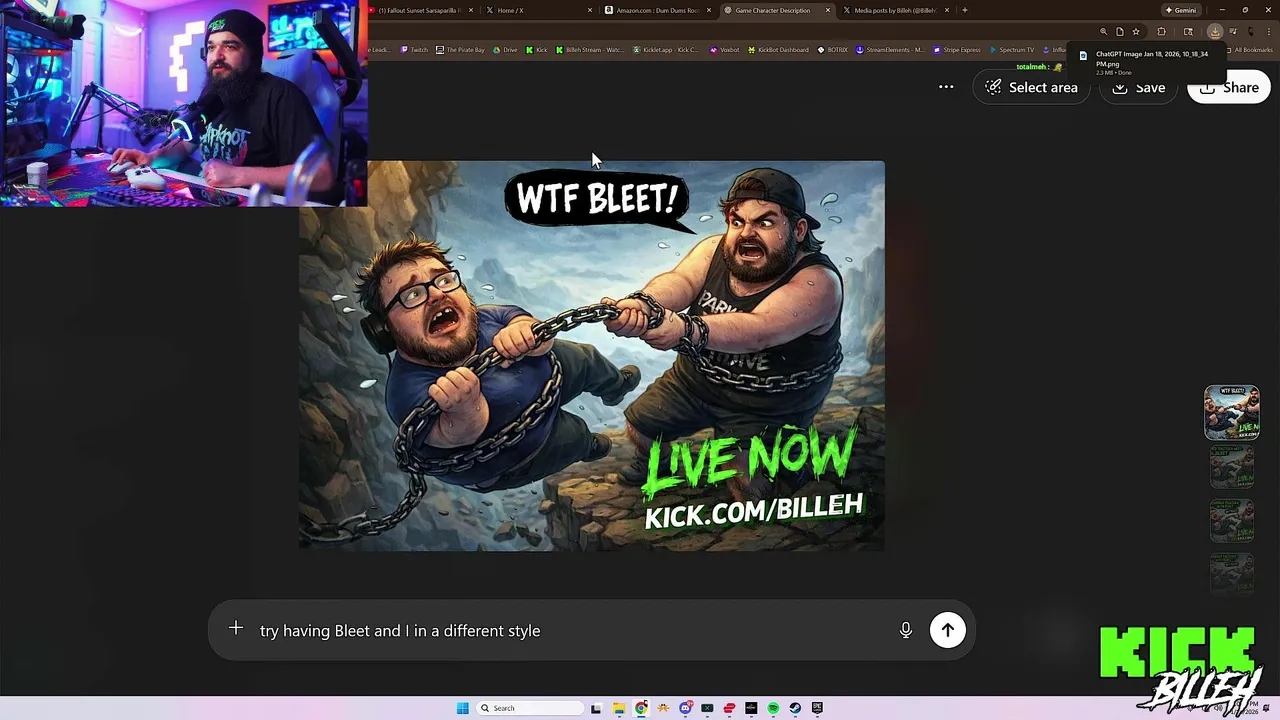Open the Windows Start menu
Image resolution: width=1280 pixels, height=720 pixels.
click(463, 708)
